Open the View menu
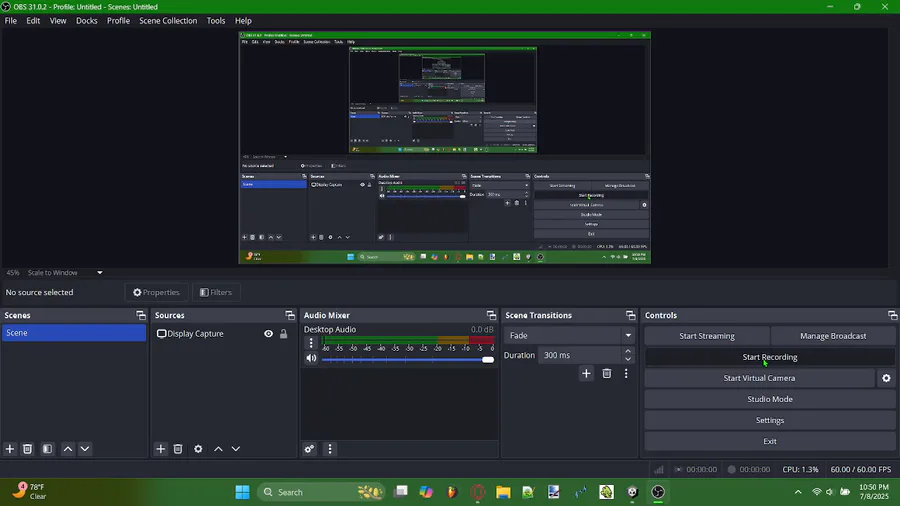Viewport: 900px width, 506px height. pos(58,21)
